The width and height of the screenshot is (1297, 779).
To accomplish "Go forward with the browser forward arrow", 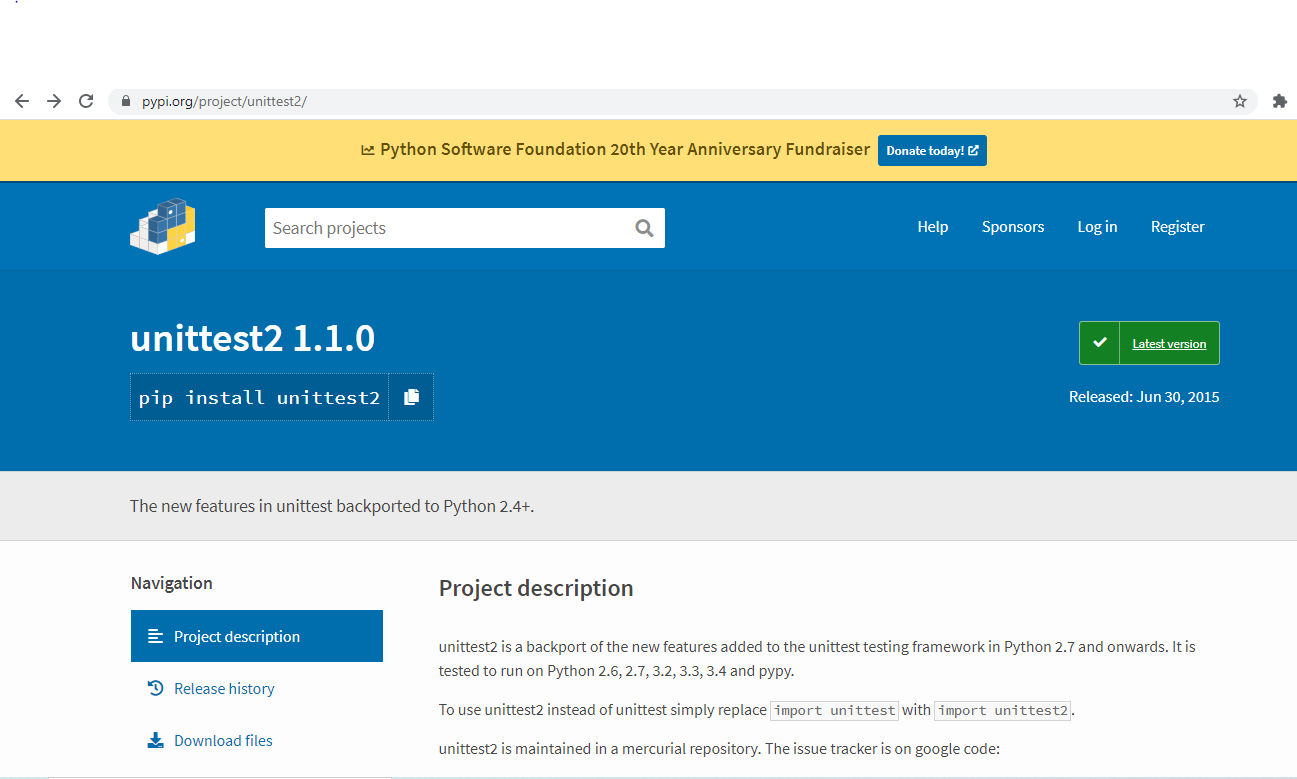I will [54, 101].
